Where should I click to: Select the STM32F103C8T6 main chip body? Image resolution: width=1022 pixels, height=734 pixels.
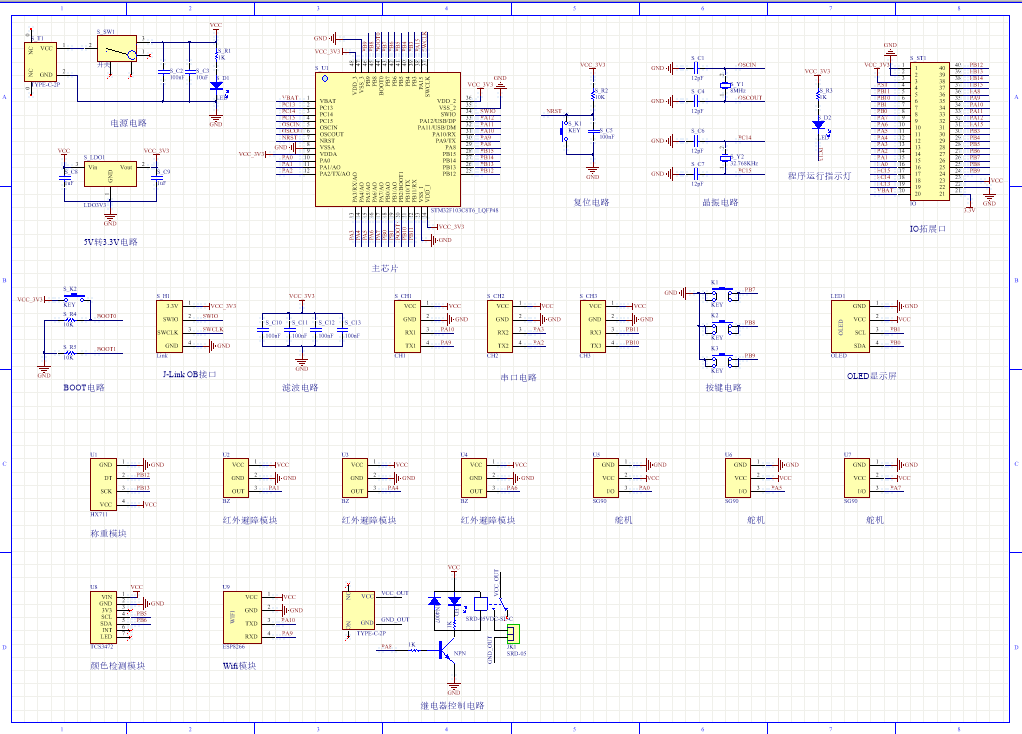[x=388, y=139]
